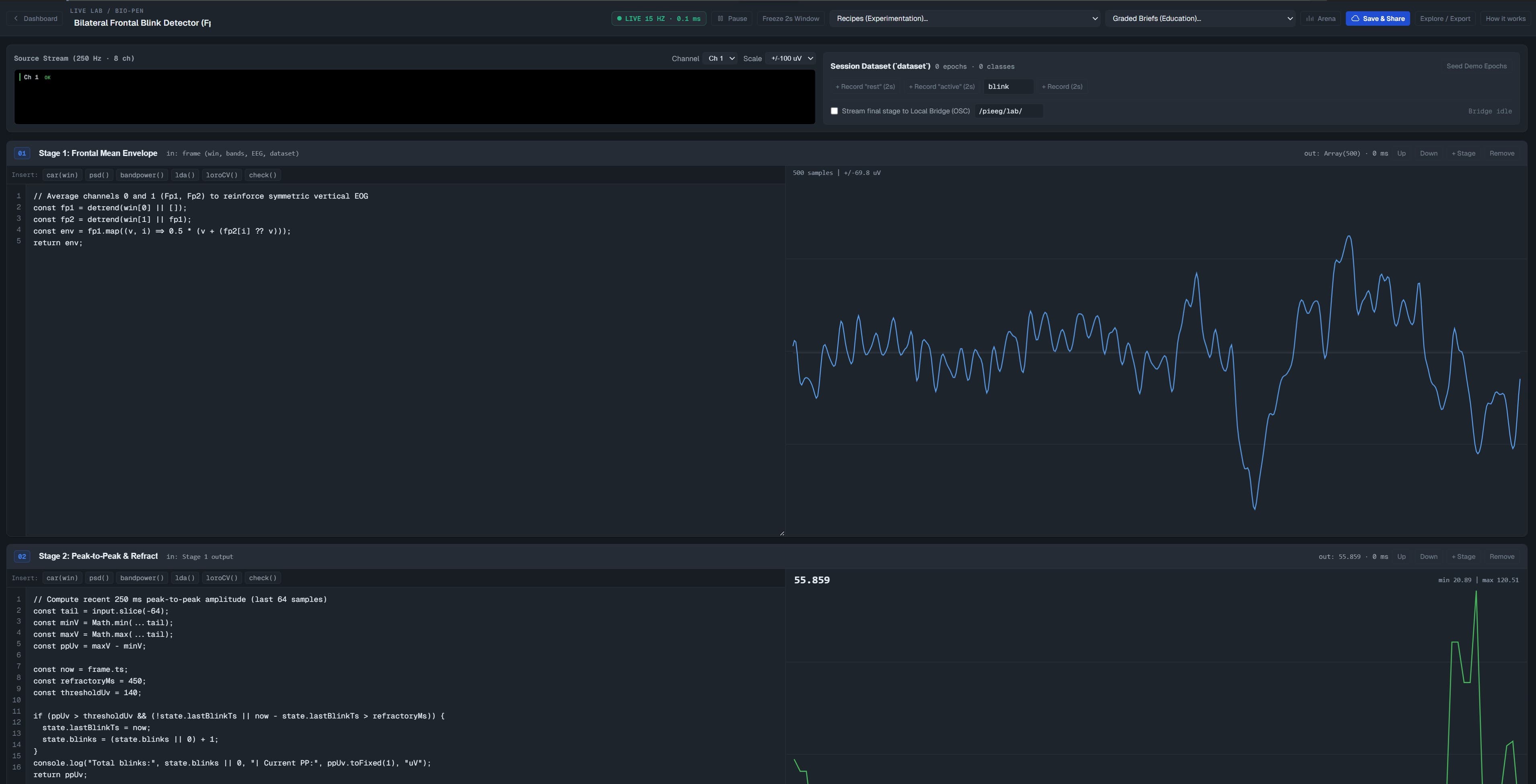Open the Arena view
The width and height of the screenshot is (1536, 784).
click(x=1321, y=18)
